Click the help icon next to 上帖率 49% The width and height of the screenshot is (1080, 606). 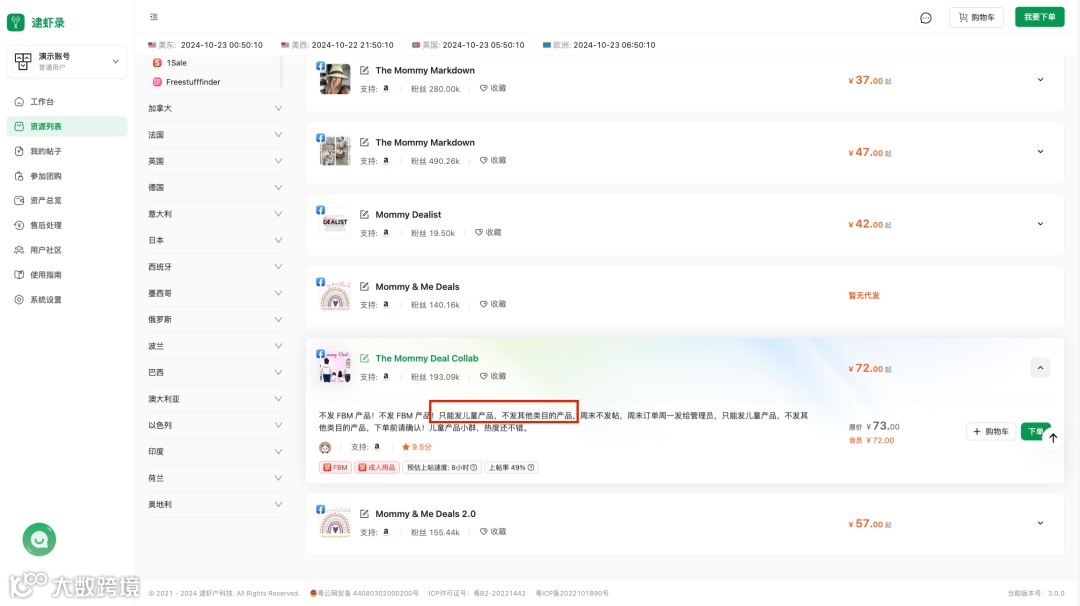point(530,468)
